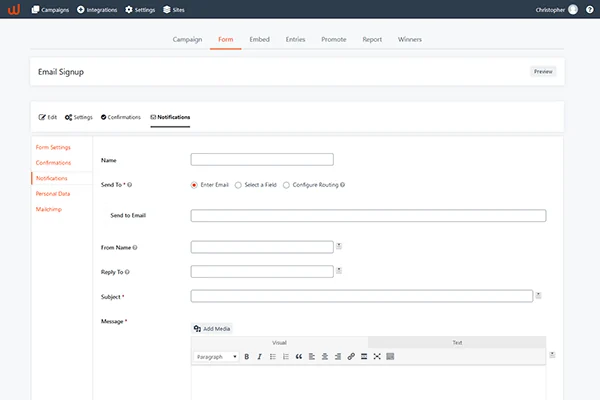Open merge tag dropdown beside Subject field
600x400 pixels.
coord(539,295)
